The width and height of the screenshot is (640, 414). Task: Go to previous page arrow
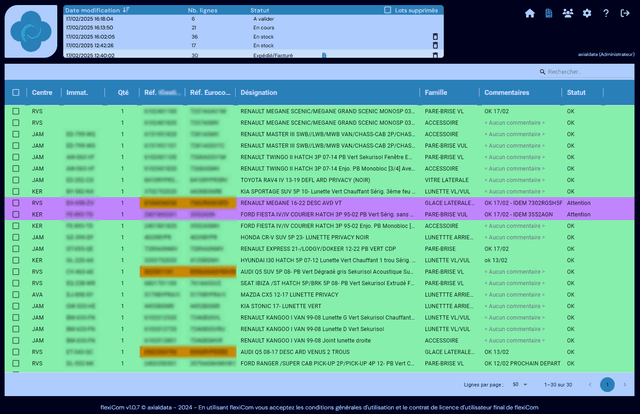click(x=590, y=385)
